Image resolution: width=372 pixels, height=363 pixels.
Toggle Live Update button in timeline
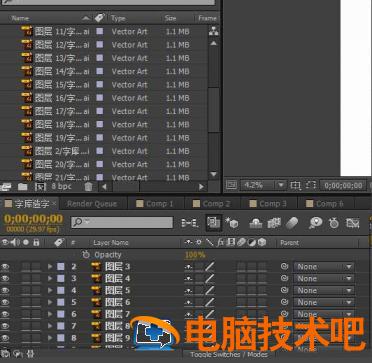click(213, 223)
